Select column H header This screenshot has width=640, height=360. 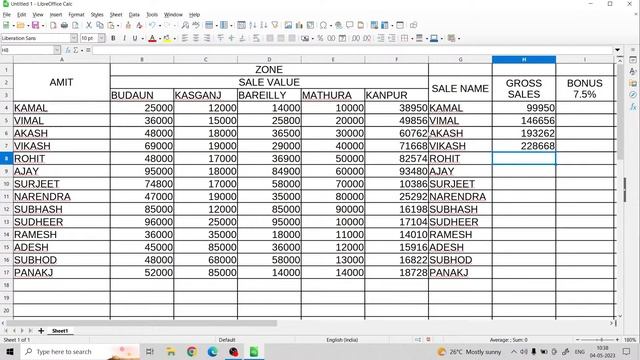tap(524, 60)
